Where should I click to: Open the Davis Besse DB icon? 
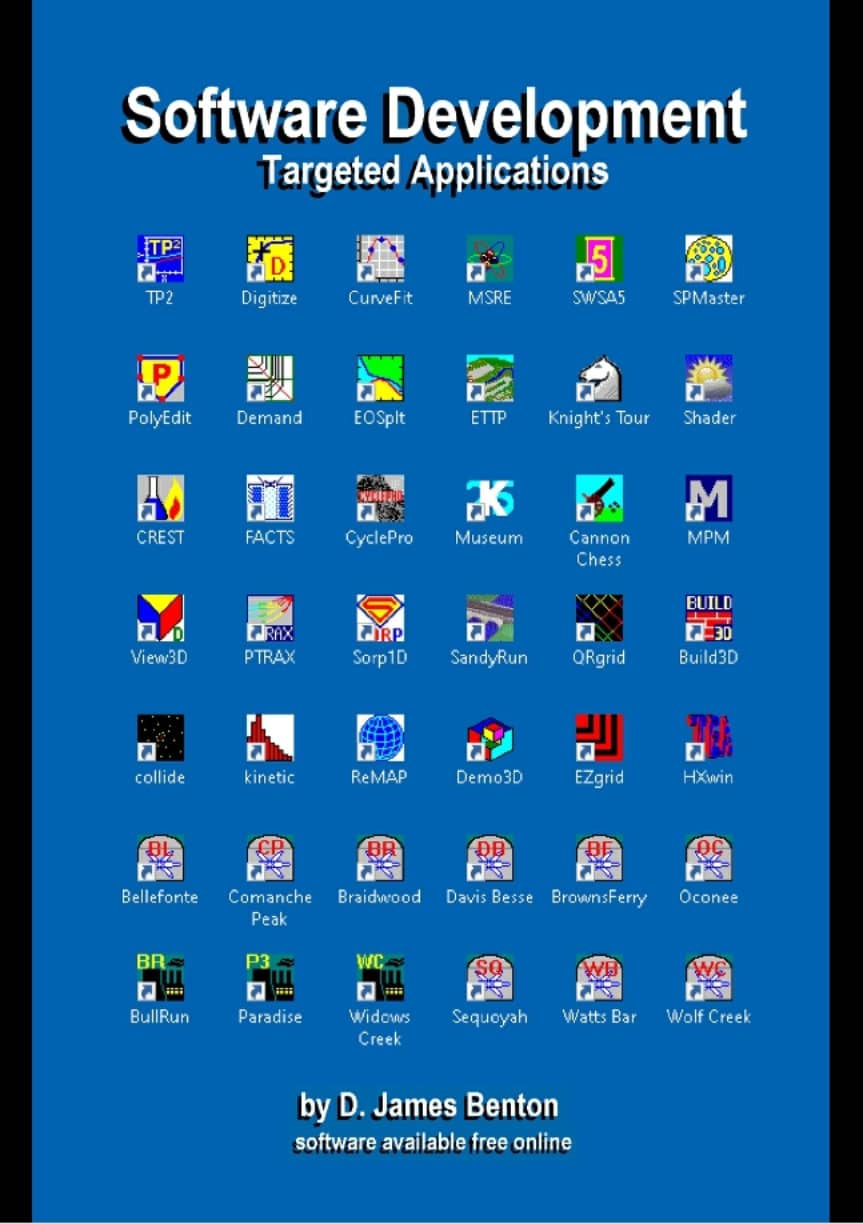point(490,858)
